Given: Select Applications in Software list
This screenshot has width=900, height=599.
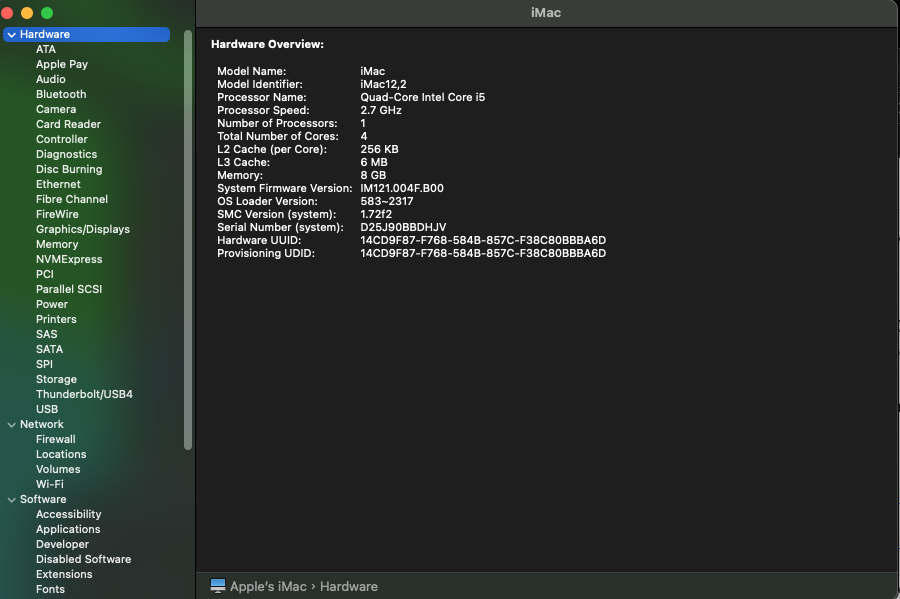Looking at the screenshot, I should click(x=68, y=529).
